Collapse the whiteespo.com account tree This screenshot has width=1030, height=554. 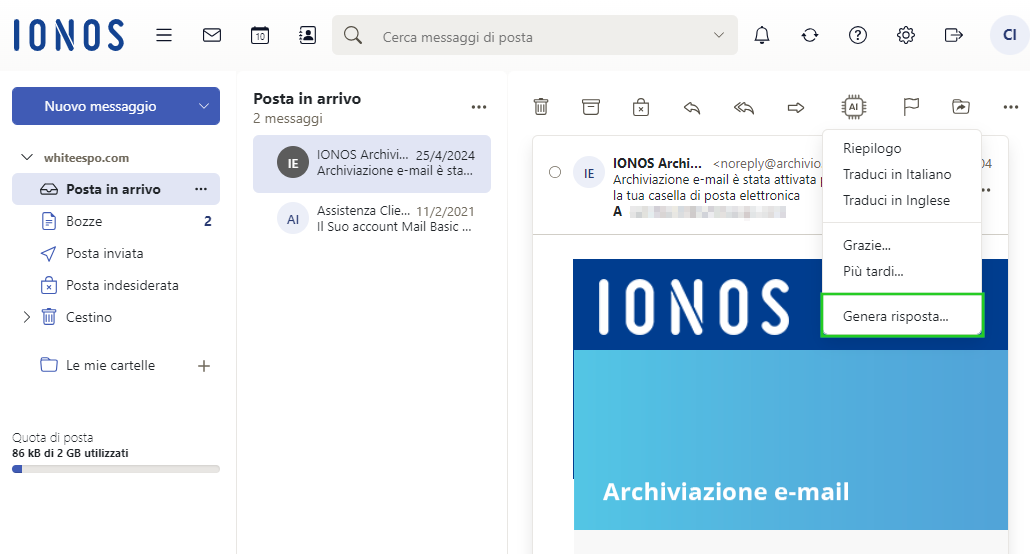pos(27,157)
